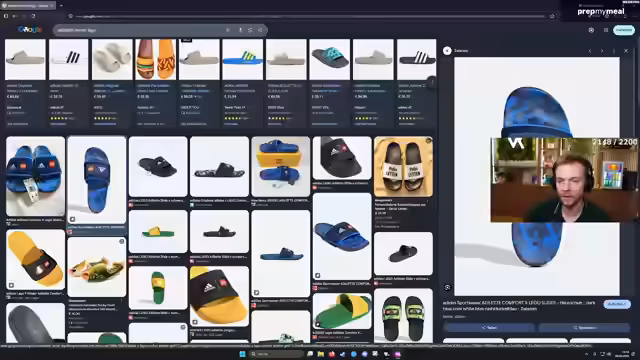Viewport: 640px width, 360px height.
Task: Open Google quick settings gear icon
Action: pyautogui.click(x=591, y=30)
